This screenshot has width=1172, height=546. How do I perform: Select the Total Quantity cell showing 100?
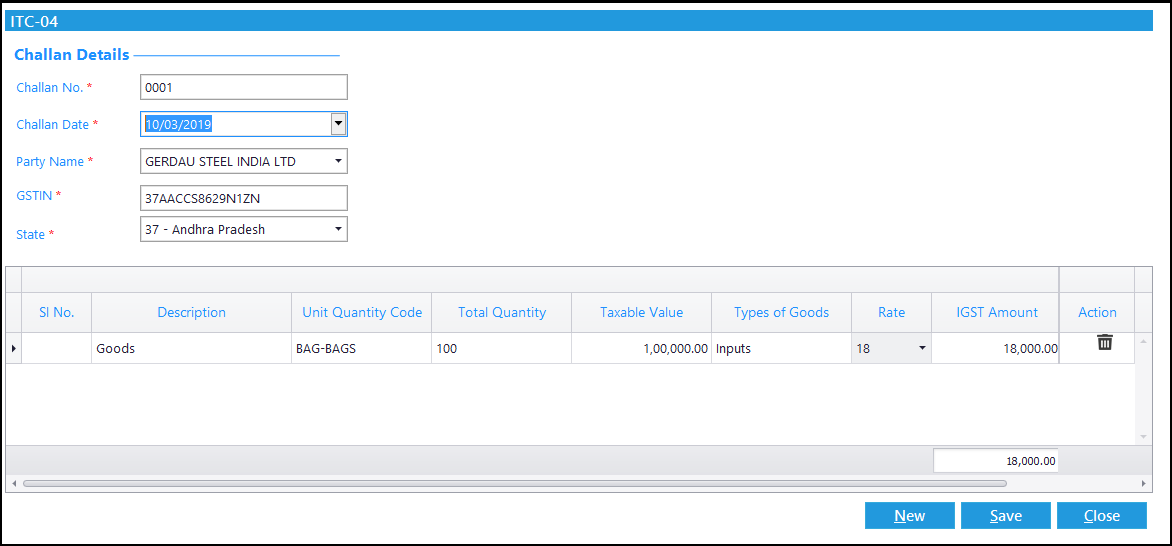point(502,349)
